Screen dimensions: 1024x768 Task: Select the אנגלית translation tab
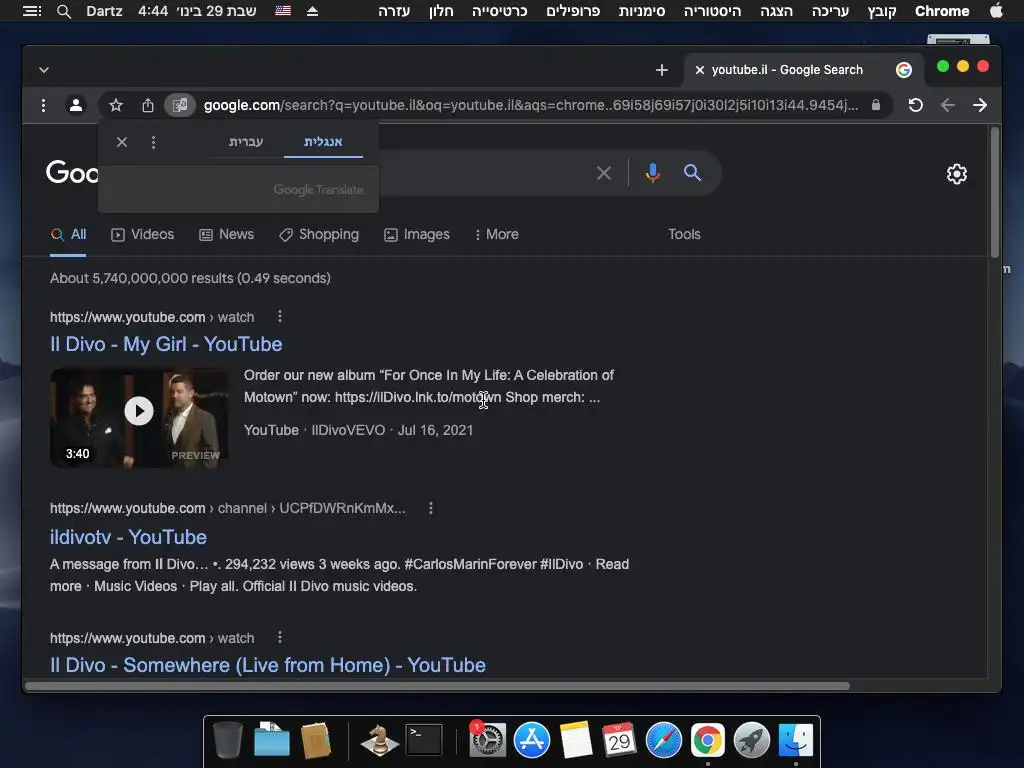[323, 142]
